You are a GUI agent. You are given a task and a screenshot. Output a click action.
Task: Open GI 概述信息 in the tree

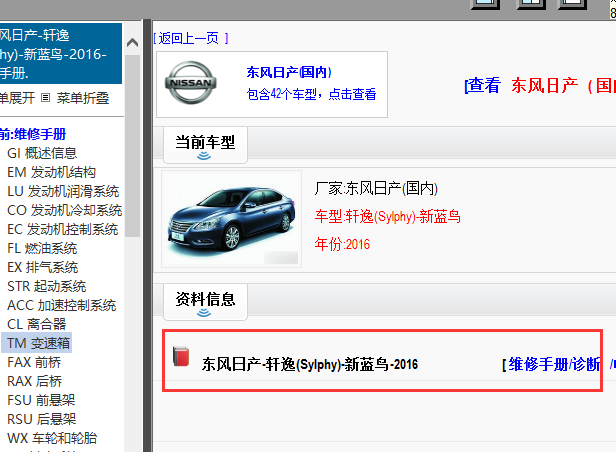pos(42,153)
